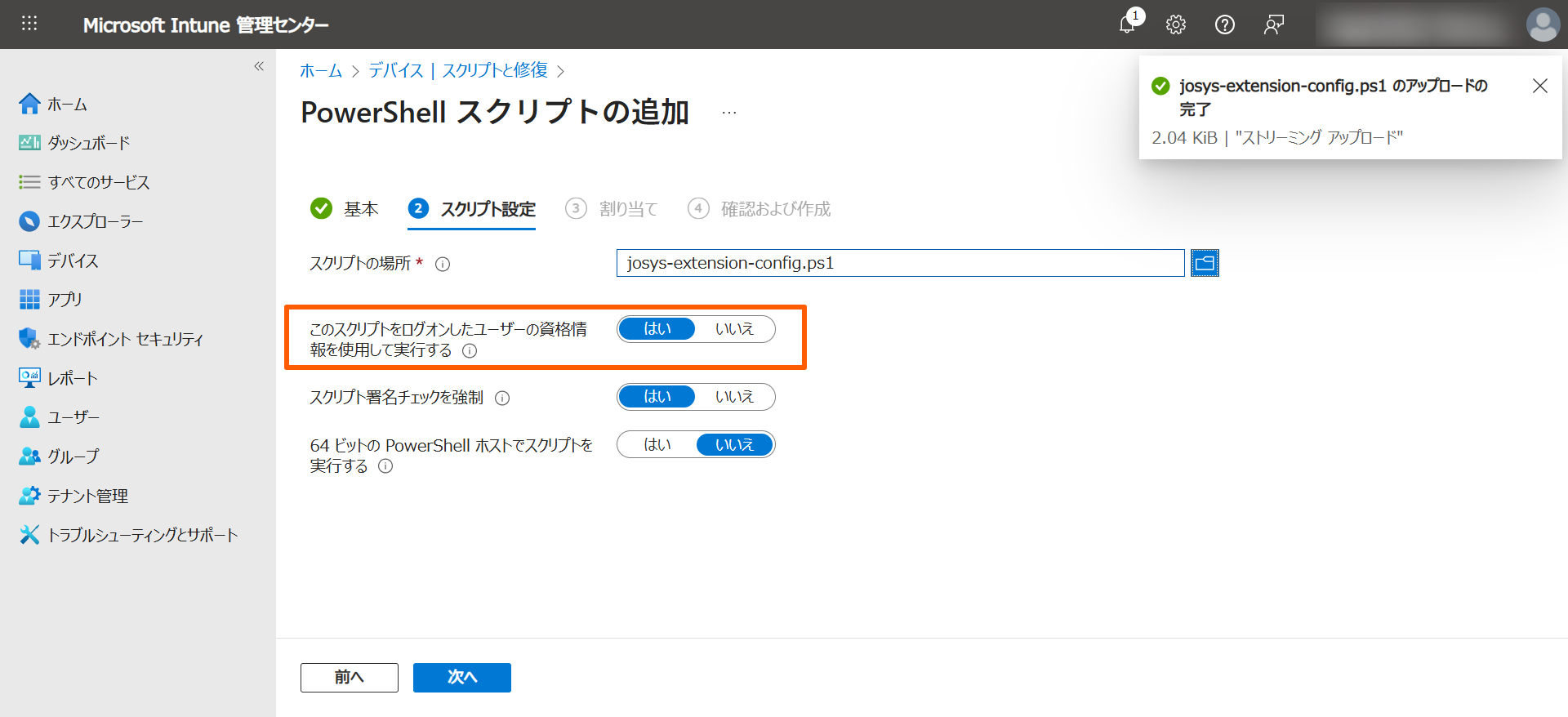Open the ellipsis menu beside page title

pyautogui.click(x=729, y=113)
